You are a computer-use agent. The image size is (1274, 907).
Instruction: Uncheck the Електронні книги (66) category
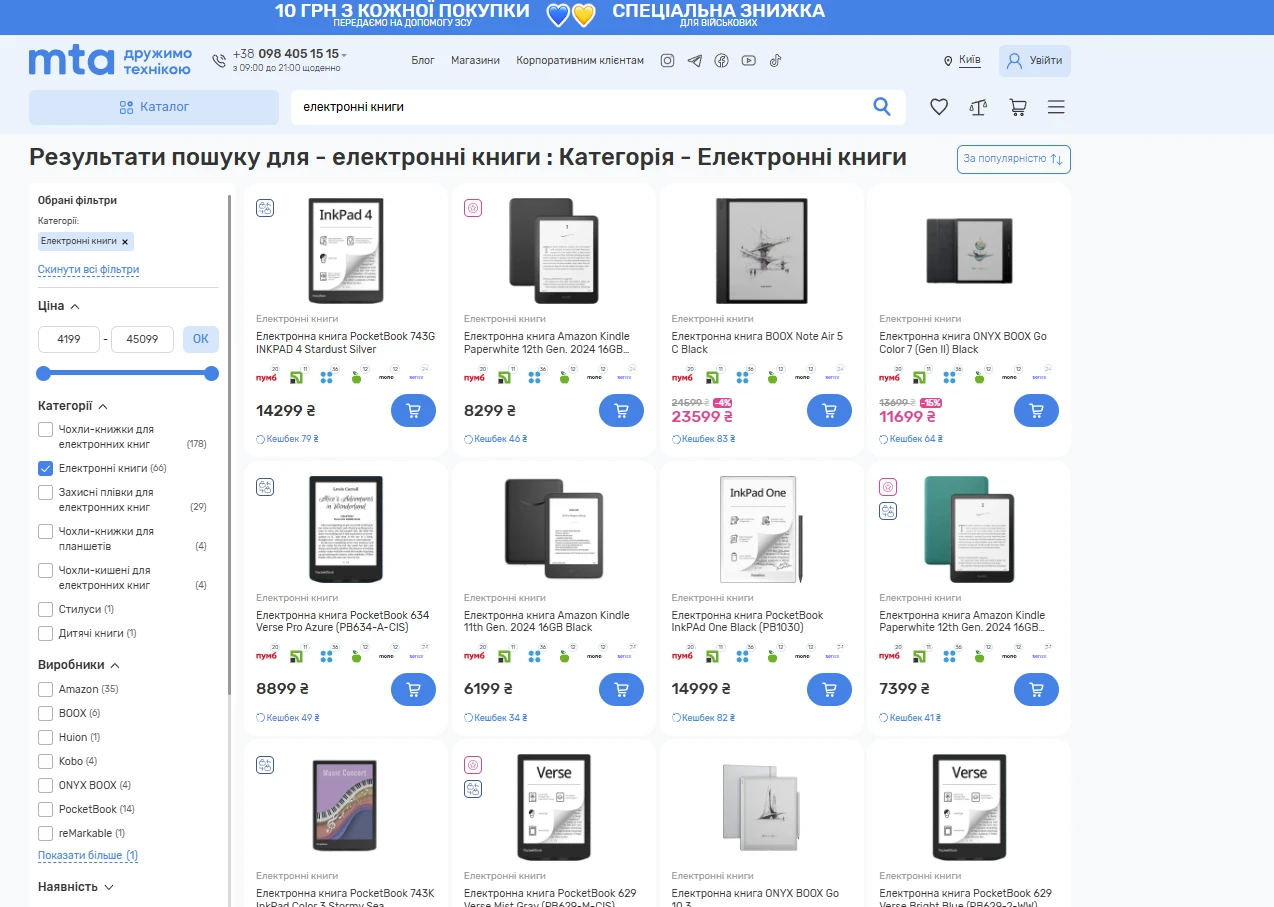point(45,468)
